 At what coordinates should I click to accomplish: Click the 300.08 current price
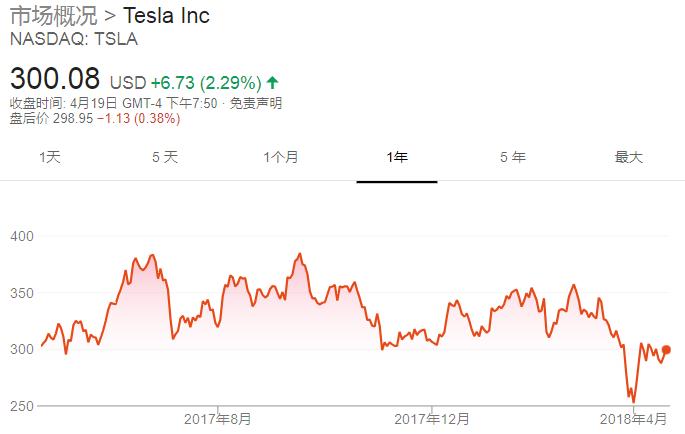pyautogui.click(x=55, y=78)
